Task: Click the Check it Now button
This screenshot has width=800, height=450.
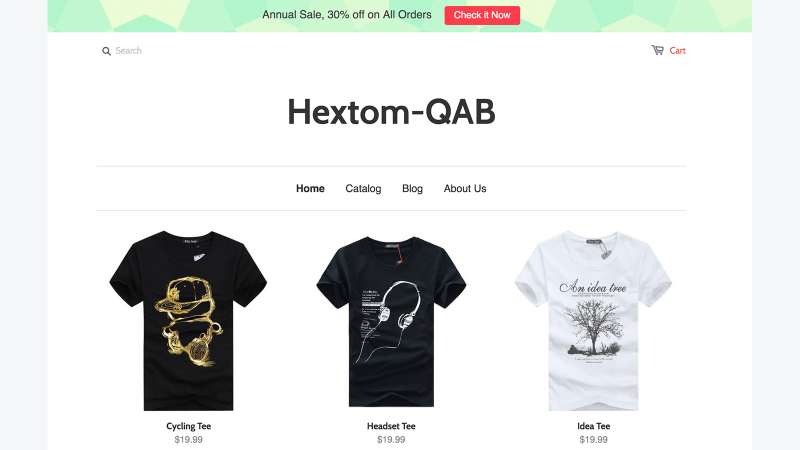Action: click(482, 15)
